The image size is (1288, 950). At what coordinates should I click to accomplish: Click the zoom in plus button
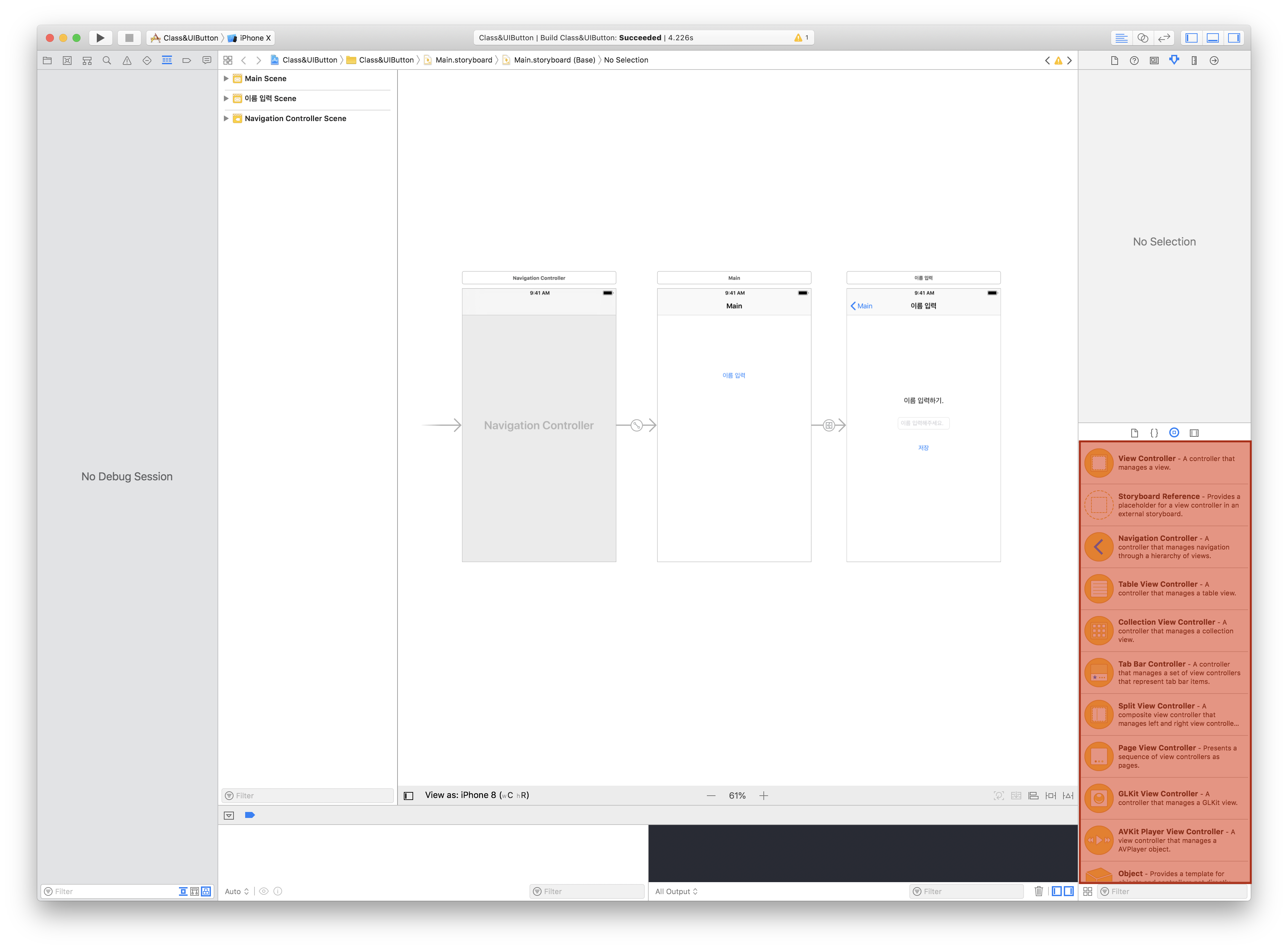tap(764, 796)
